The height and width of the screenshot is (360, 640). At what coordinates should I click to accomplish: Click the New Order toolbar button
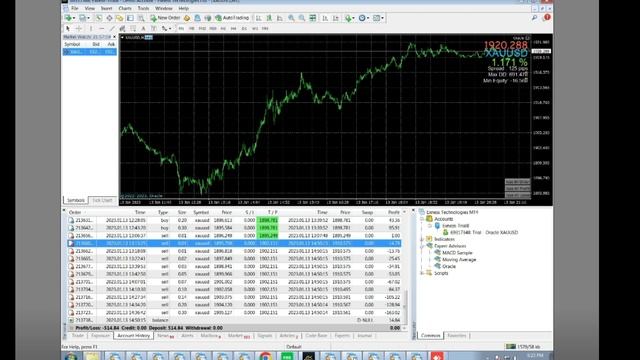pos(165,18)
